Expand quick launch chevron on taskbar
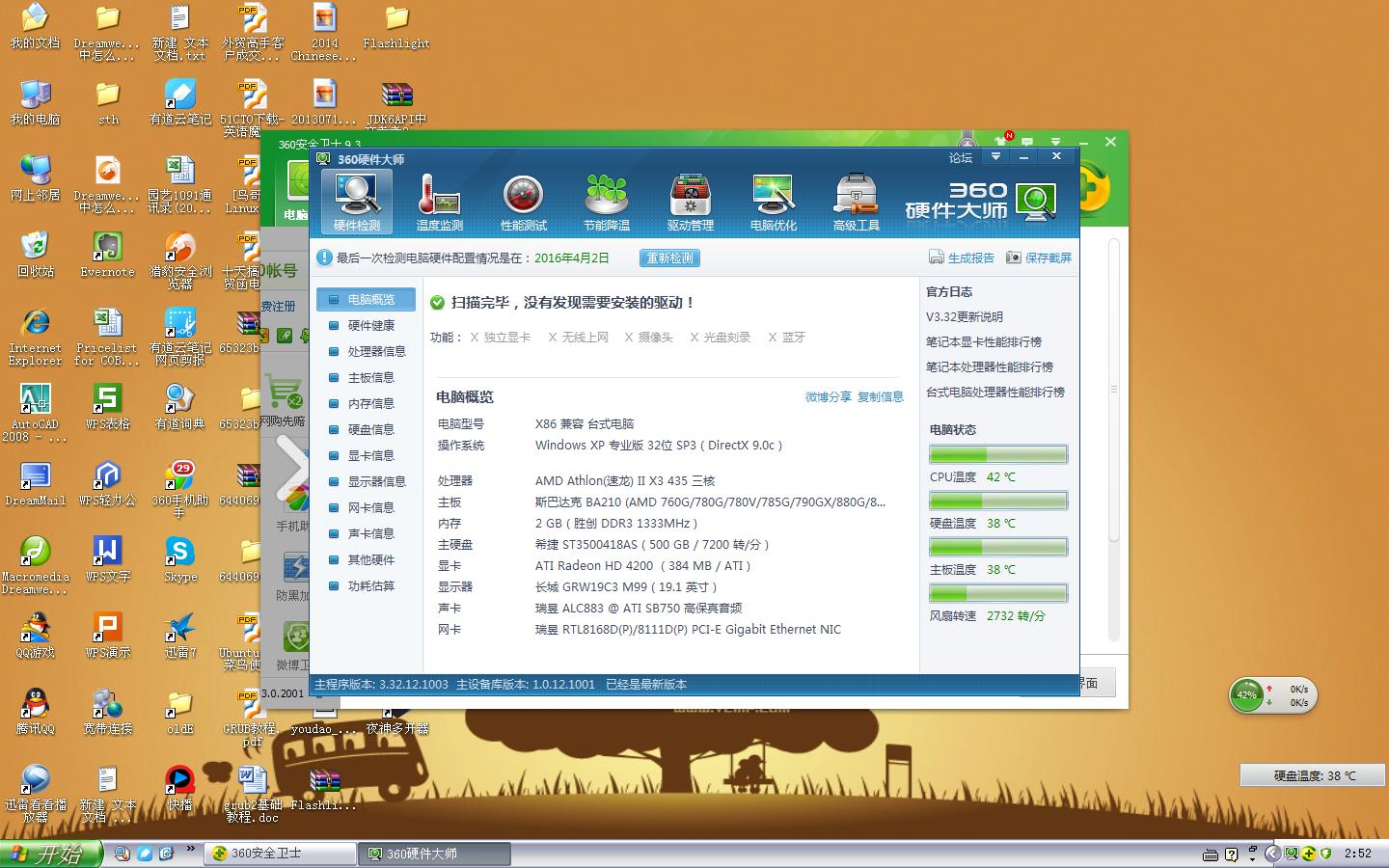 coord(191,850)
